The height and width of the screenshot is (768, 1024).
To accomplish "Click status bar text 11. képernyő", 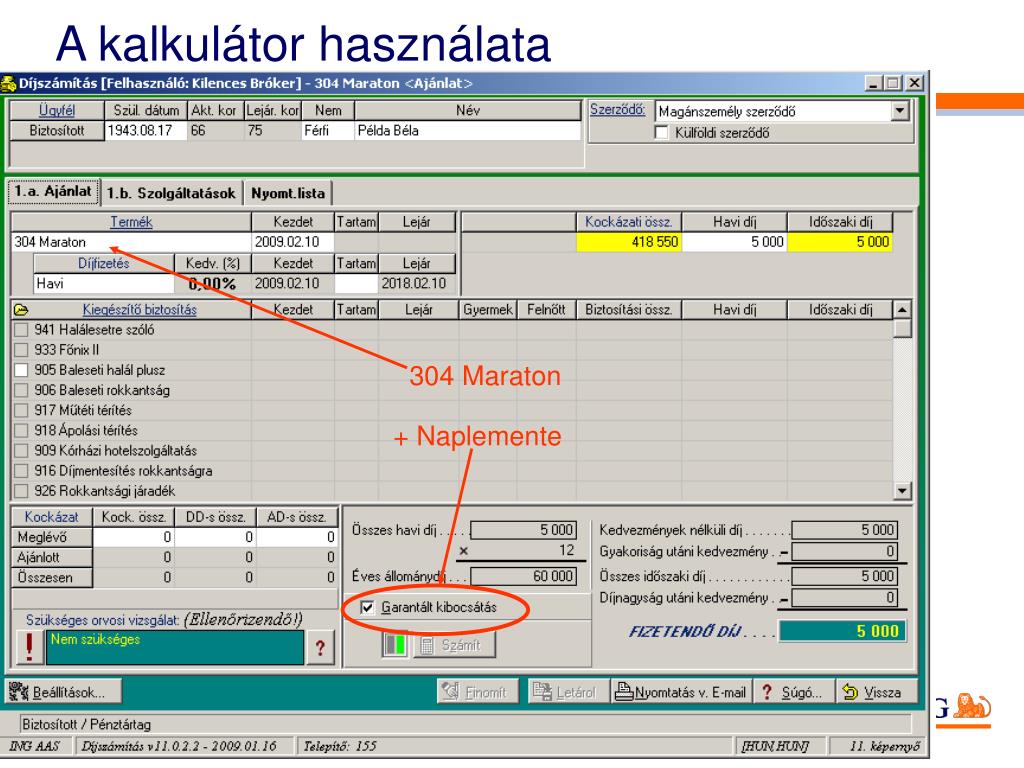I will pos(884,746).
